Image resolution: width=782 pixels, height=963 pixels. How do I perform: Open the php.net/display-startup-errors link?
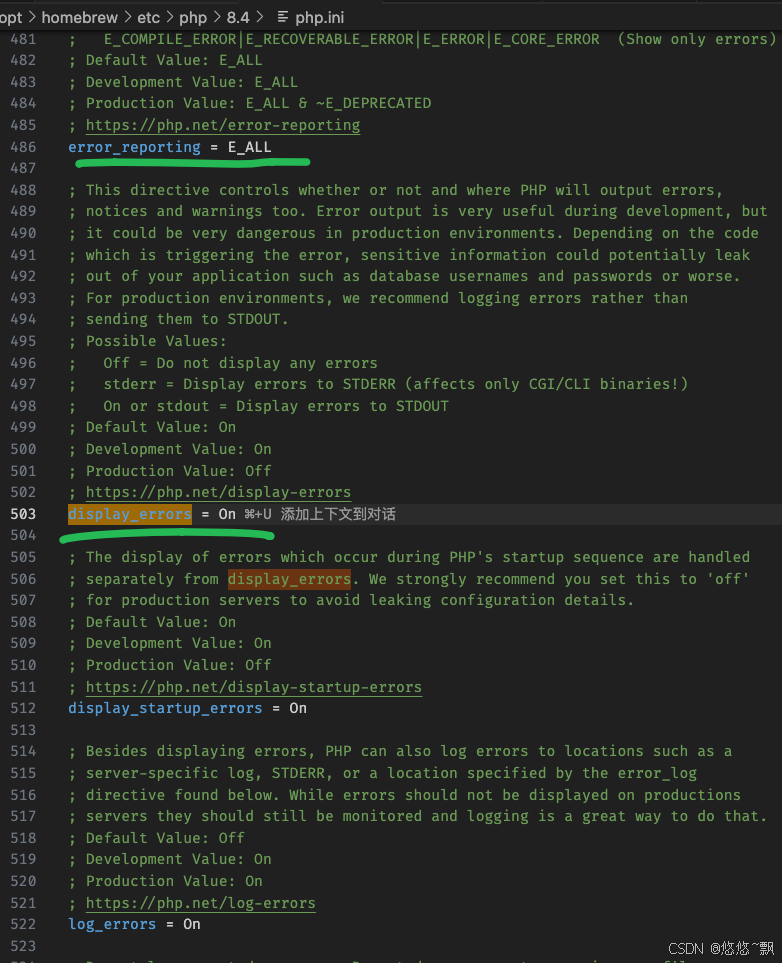click(254, 687)
